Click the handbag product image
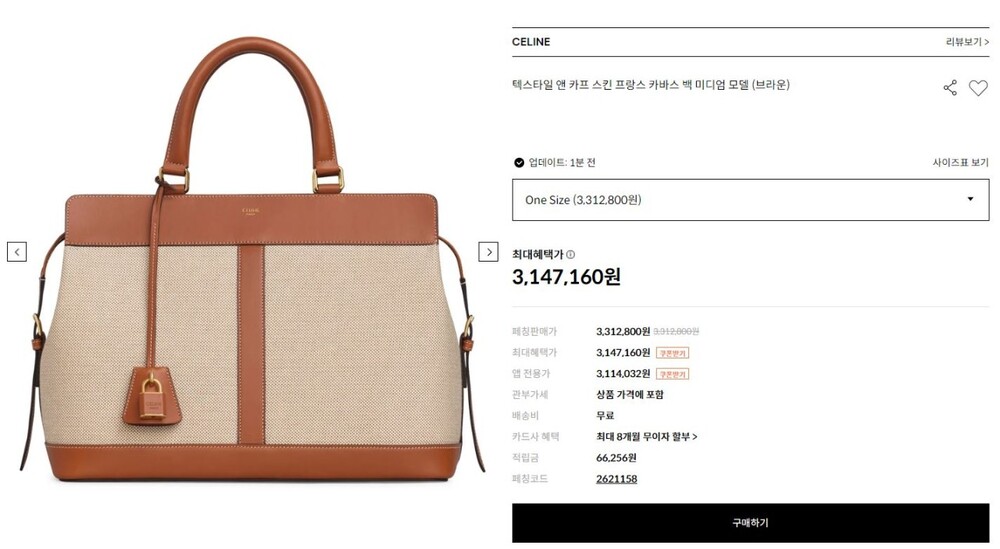Viewport: 1000px width, 549px height. pyautogui.click(x=253, y=258)
